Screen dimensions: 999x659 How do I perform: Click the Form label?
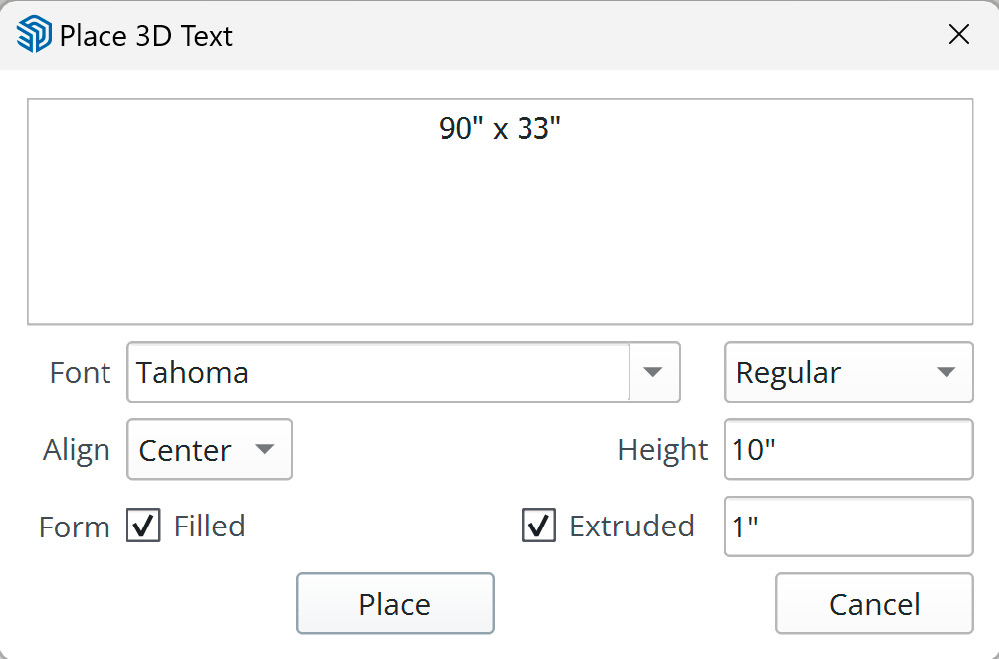[74, 528]
